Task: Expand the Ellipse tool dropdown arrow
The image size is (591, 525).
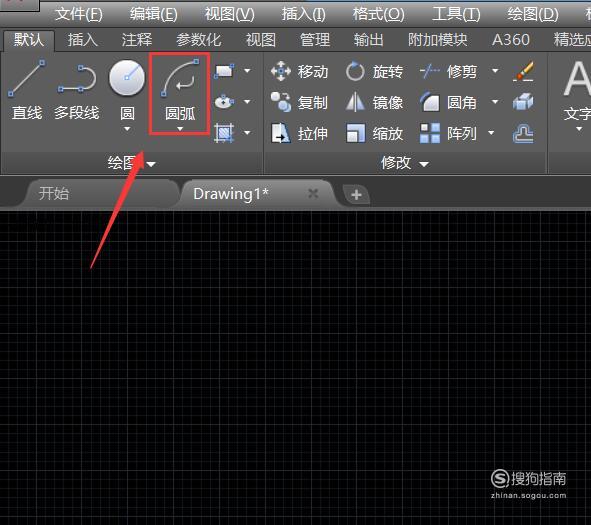Action: 247,101
